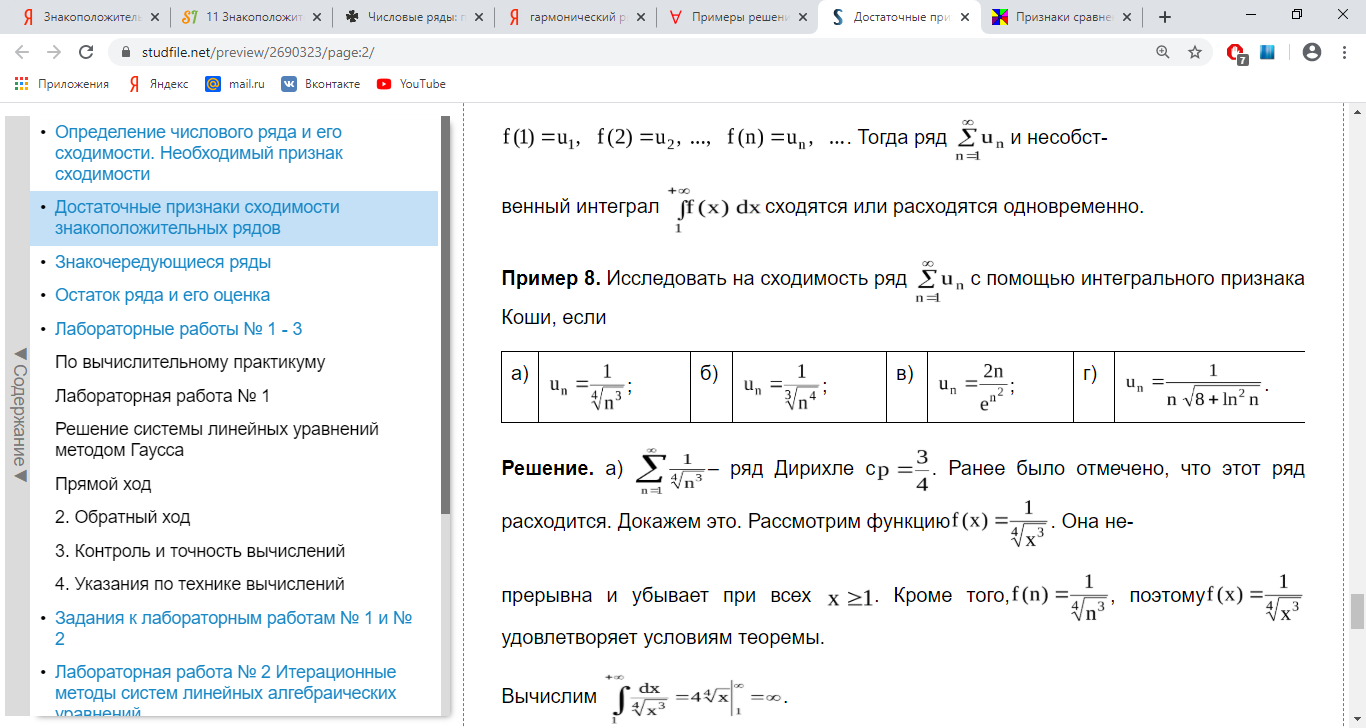This screenshot has height=728, width=1366.
Task: Reload the current page
Action: click(x=86, y=53)
